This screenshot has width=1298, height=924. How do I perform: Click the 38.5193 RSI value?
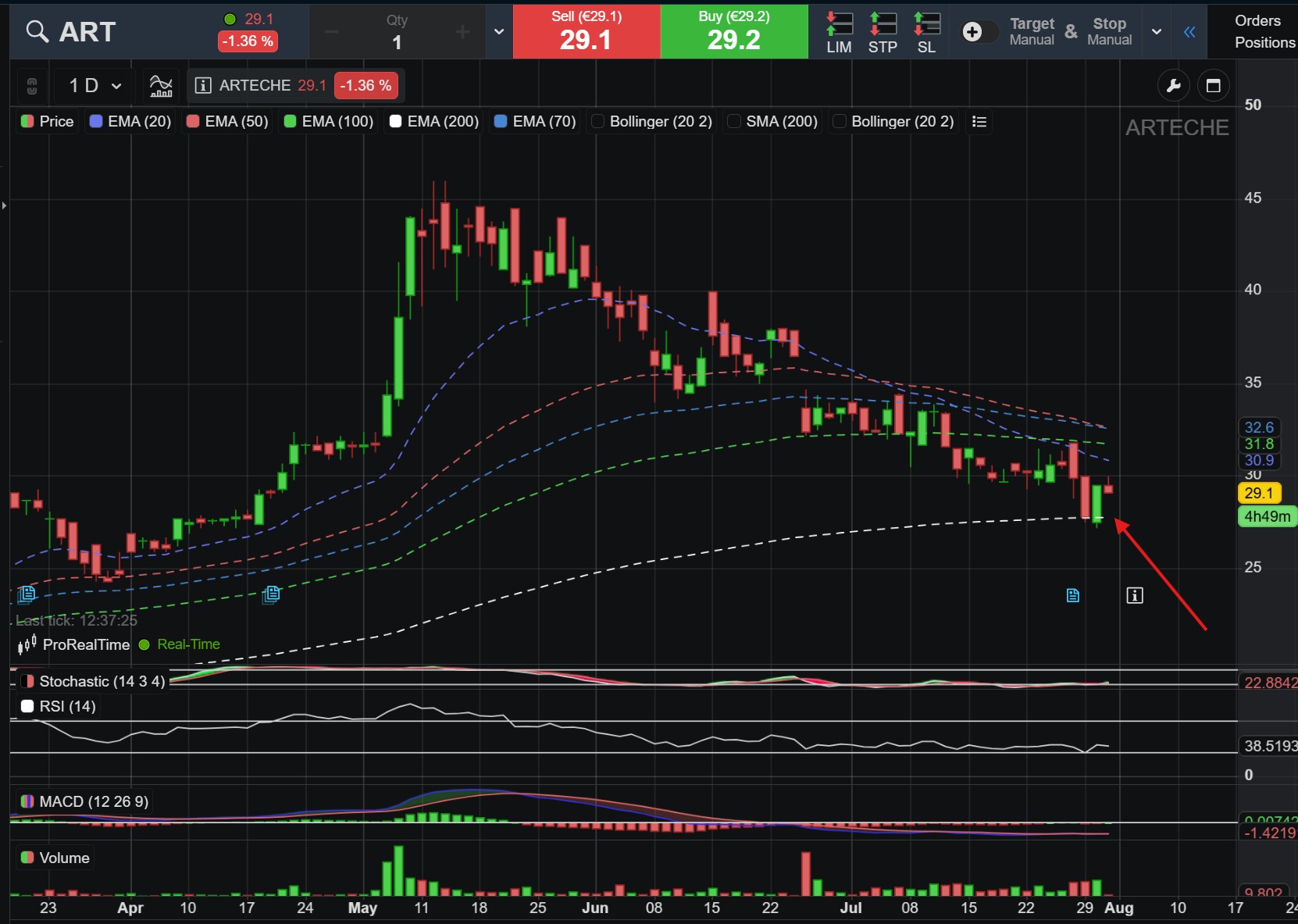coord(1270,746)
